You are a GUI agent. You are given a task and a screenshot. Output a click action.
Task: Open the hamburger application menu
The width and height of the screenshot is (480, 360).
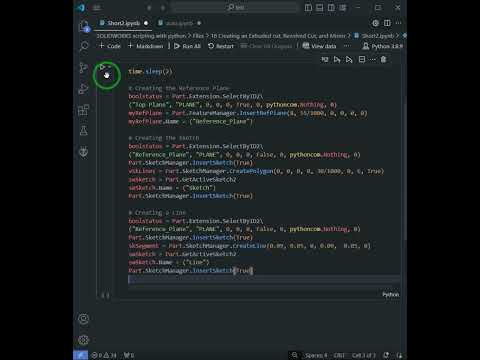click(97, 7)
